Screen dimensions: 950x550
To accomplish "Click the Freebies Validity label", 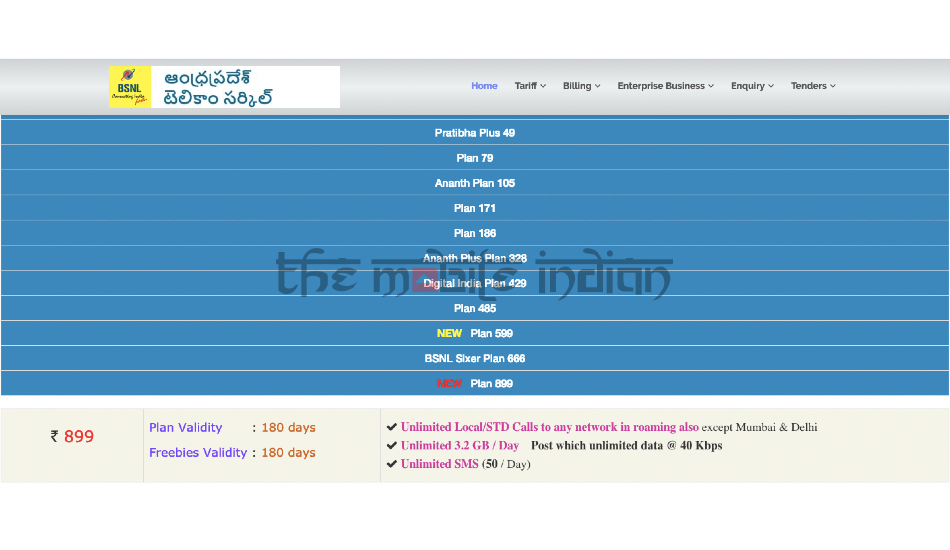I will coord(198,452).
